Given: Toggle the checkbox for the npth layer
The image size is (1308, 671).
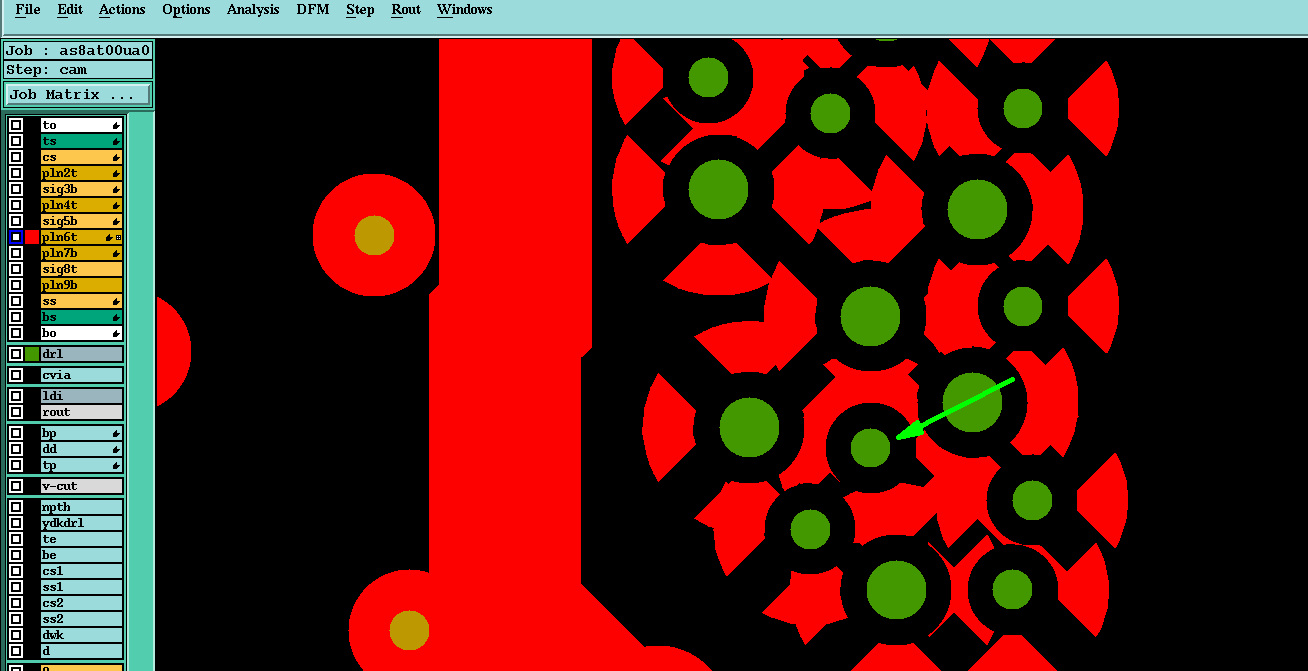Looking at the screenshot, I should [16, 507].
